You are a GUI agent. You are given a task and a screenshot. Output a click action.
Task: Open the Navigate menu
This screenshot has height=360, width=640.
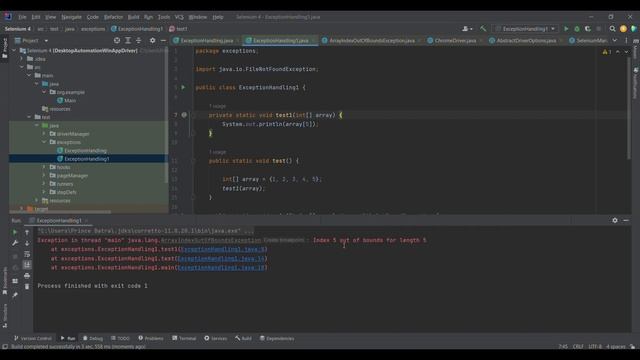pos(71,17)
